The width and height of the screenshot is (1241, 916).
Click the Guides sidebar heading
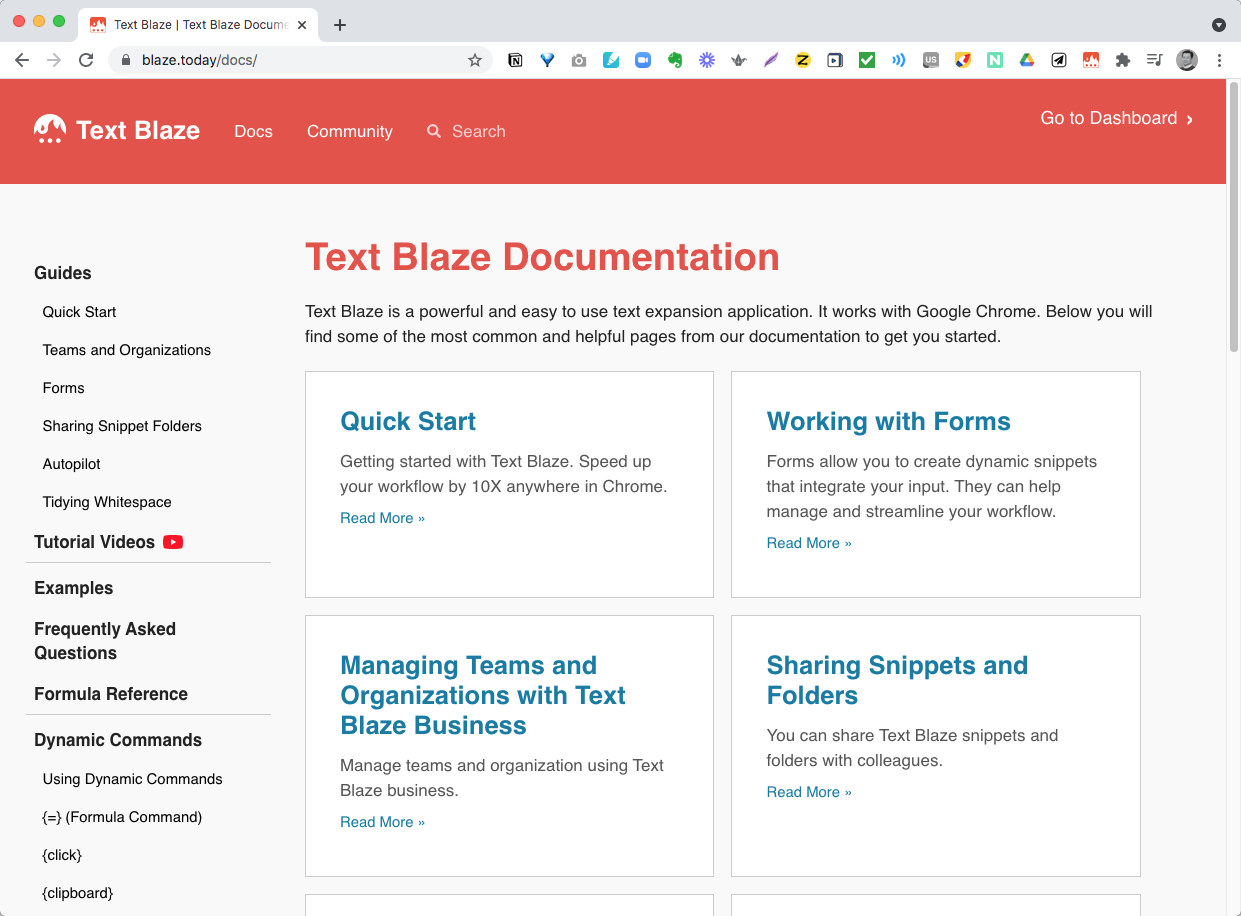point(62,273)
